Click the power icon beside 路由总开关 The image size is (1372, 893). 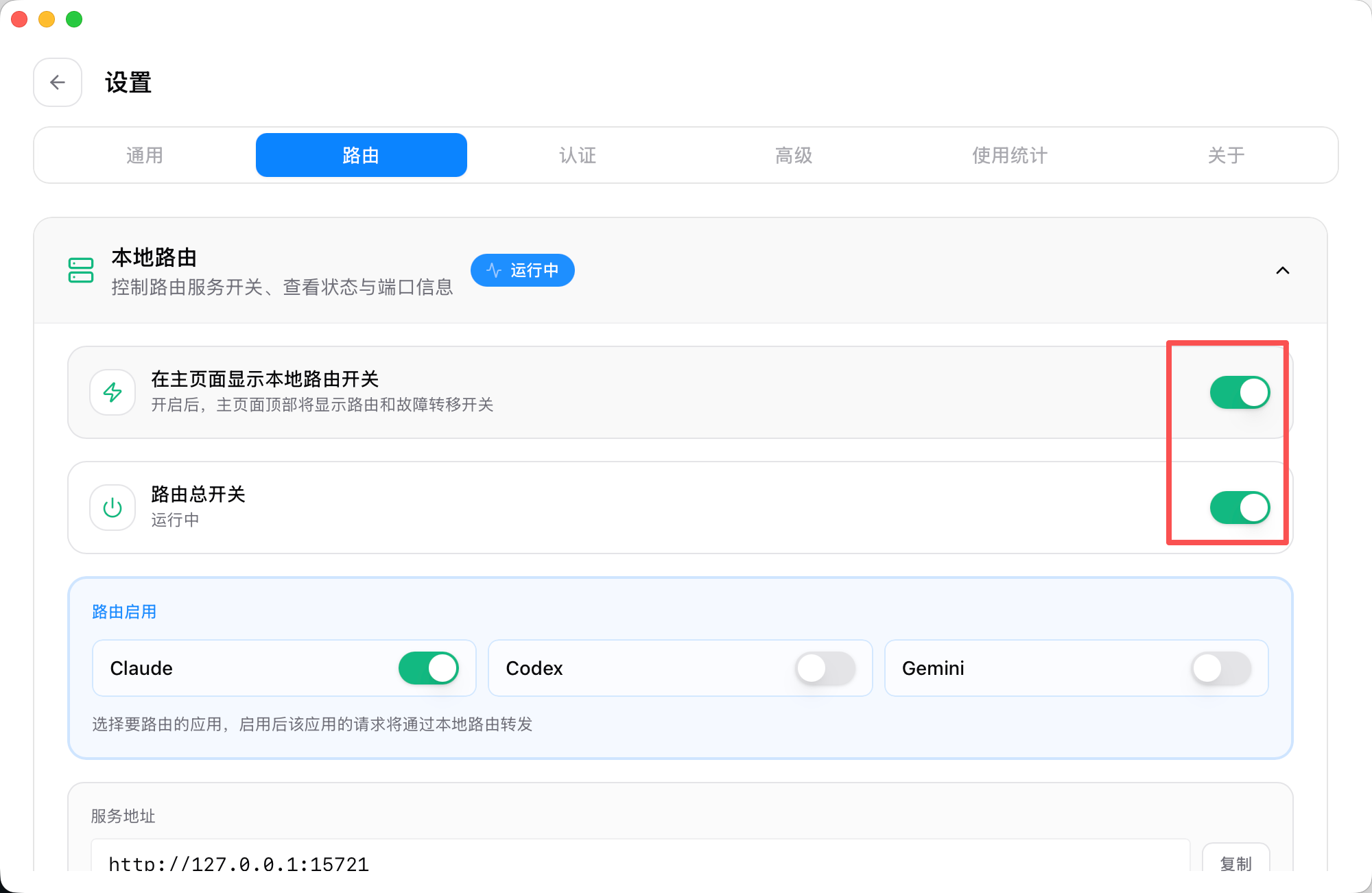click(x=113, y=508)
